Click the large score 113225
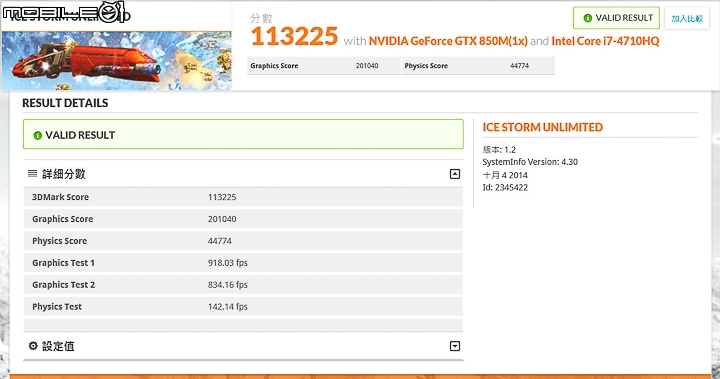The image size is (720, 379). point(294,36)
